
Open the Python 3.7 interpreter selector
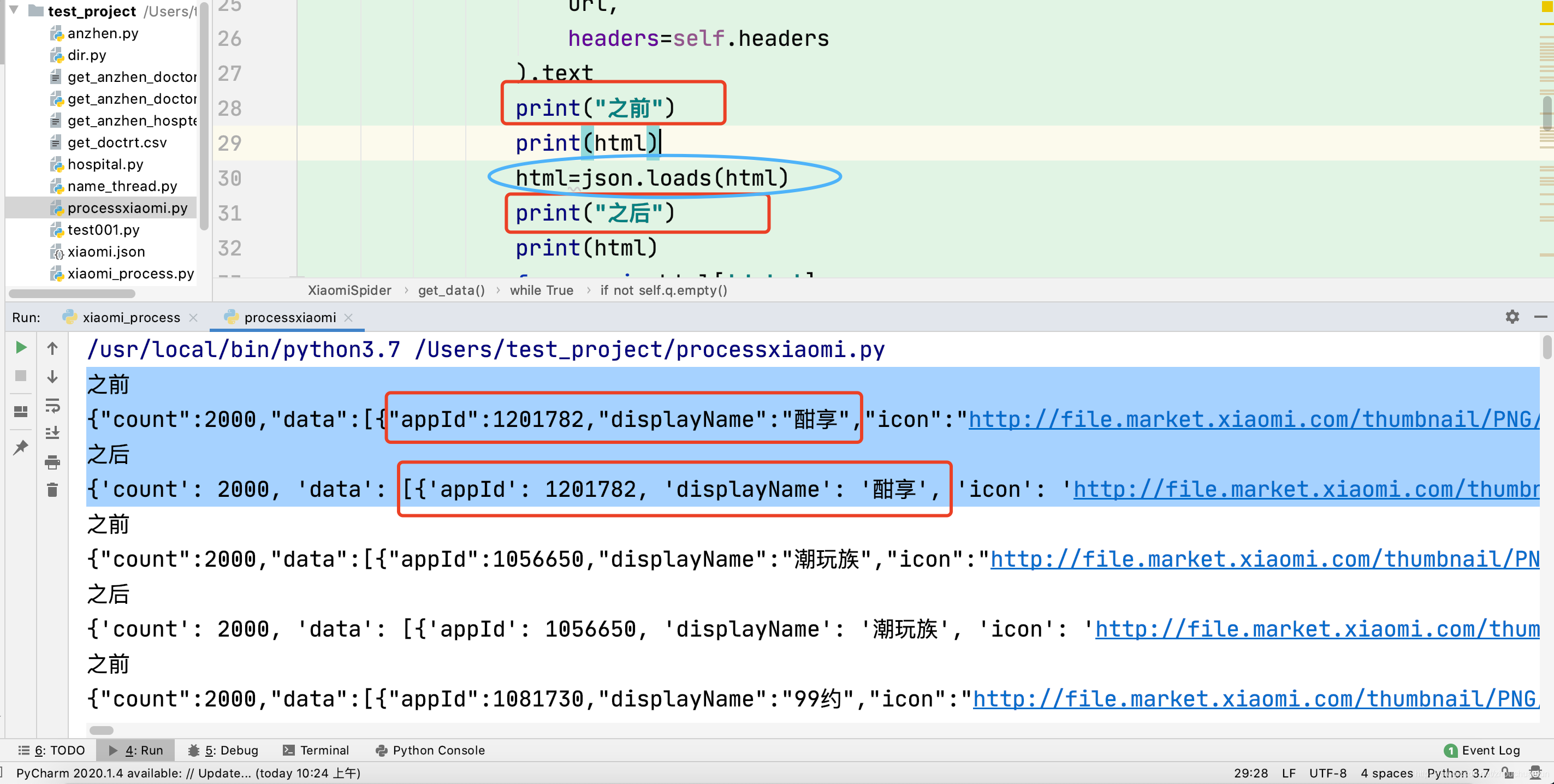pos(1461,773)
